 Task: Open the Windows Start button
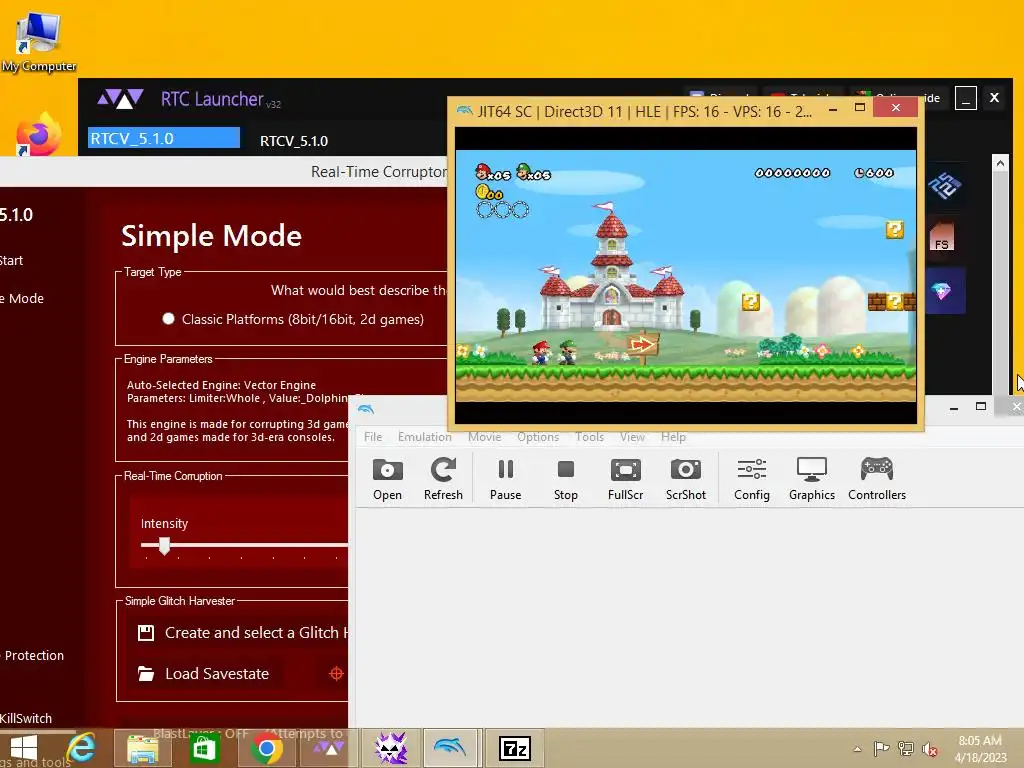click(x=24, y=748)
